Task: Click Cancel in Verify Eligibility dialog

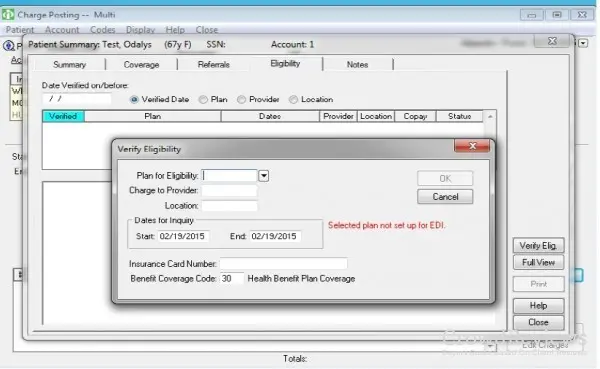Action: tap(445, 197)
